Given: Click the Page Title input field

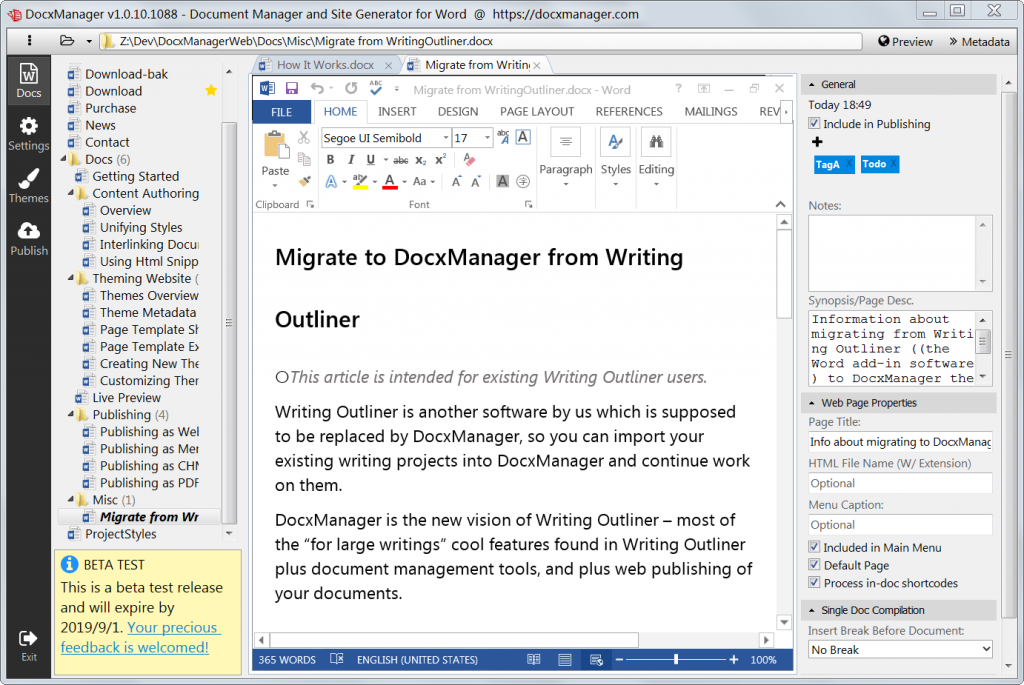Looking at the screenshot, I should pos(900,441).
